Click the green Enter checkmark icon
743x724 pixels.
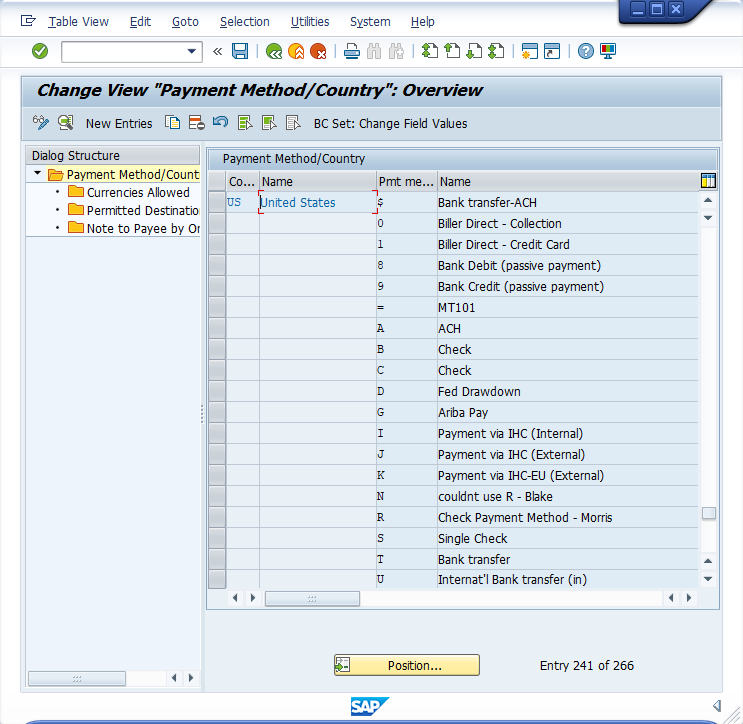(x=40, y=51)
